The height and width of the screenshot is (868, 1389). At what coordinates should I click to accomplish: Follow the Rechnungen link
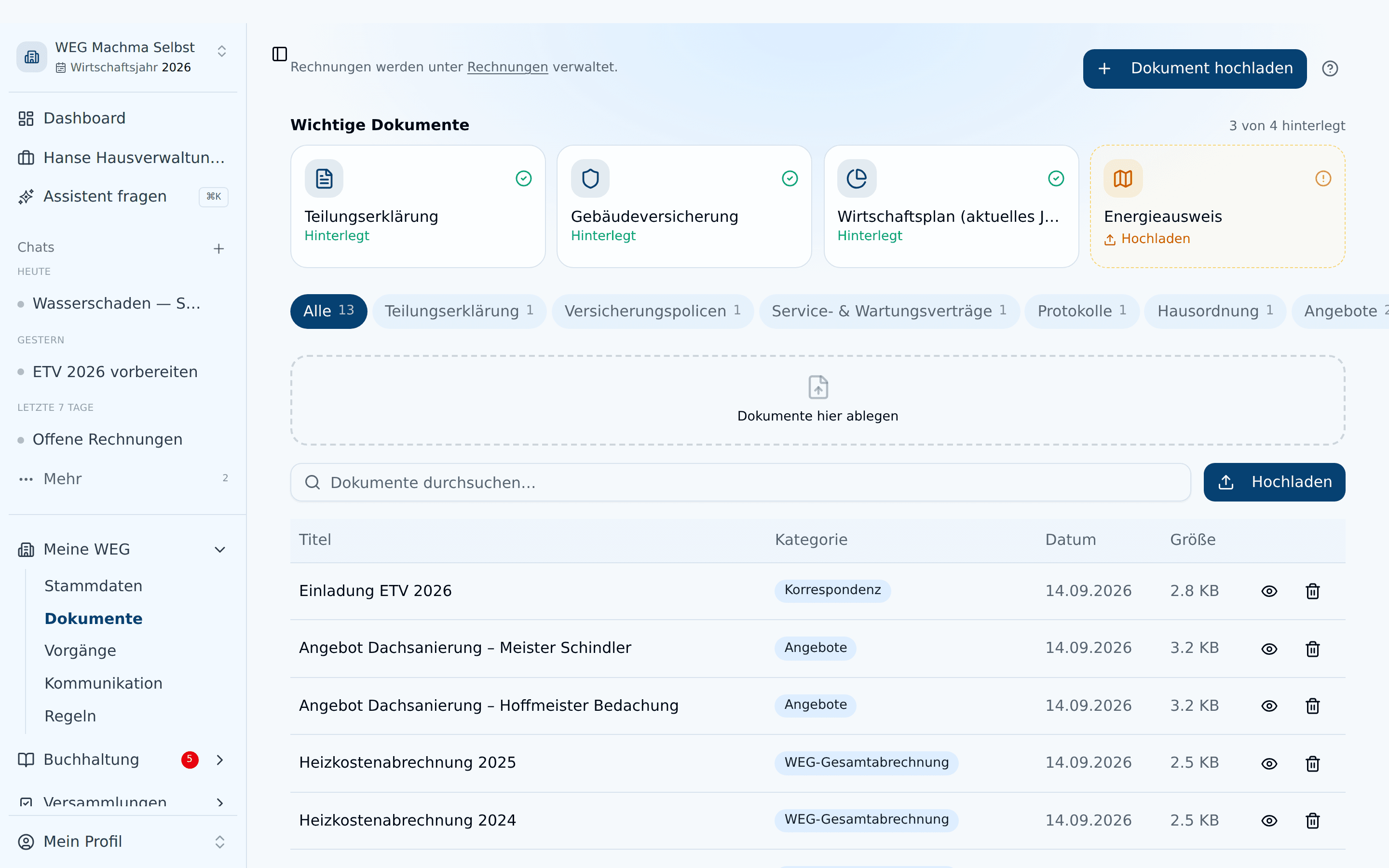pyautogui.click(x=507, y=67)
